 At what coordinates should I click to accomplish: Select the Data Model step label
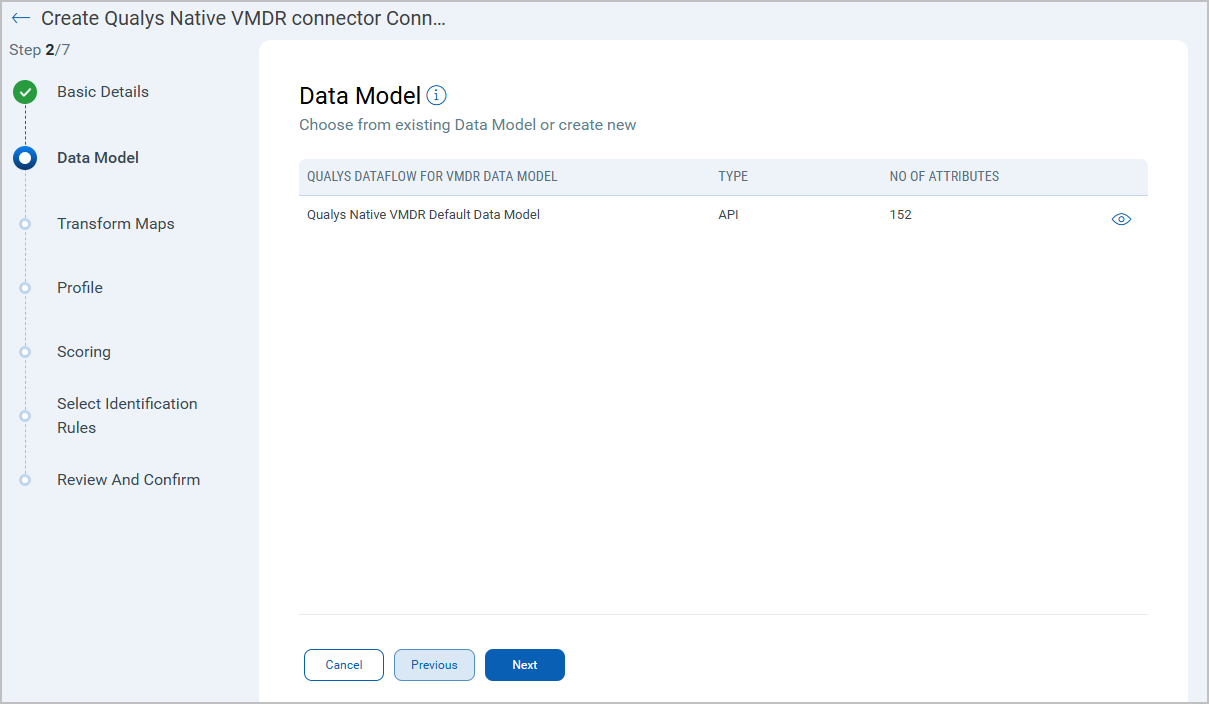tap(98, 158)
